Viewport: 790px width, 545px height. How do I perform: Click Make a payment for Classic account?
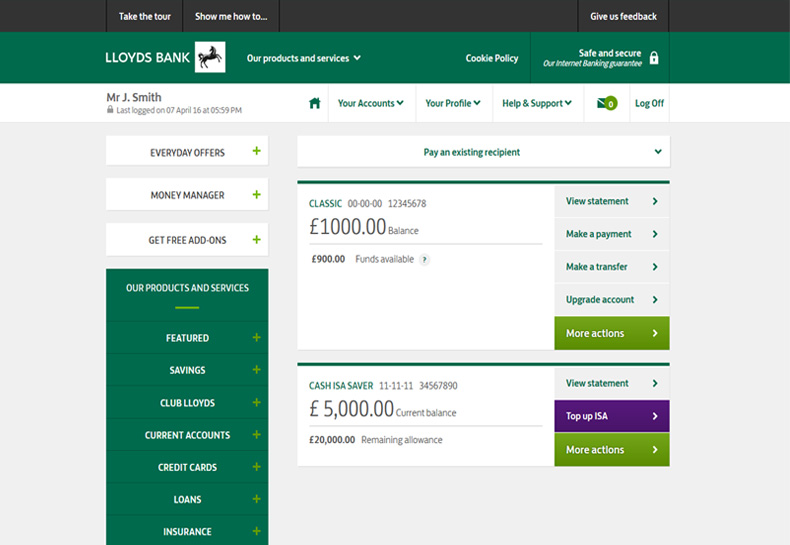click(612, 234)
